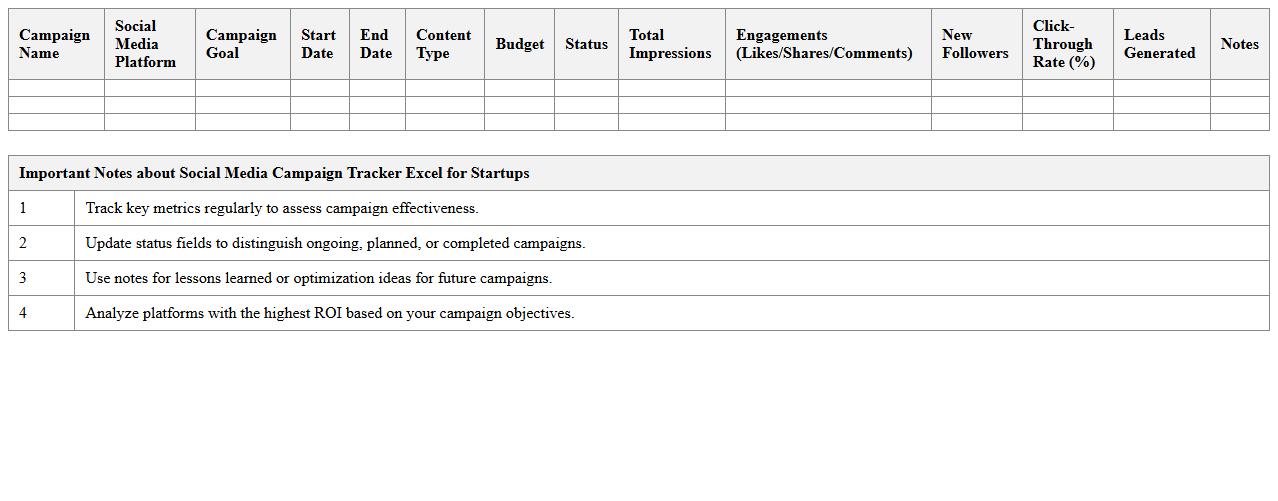This screenshot has height=501, width=1278.
Task: Click the New Followers column header
Action: coord(975,44)
